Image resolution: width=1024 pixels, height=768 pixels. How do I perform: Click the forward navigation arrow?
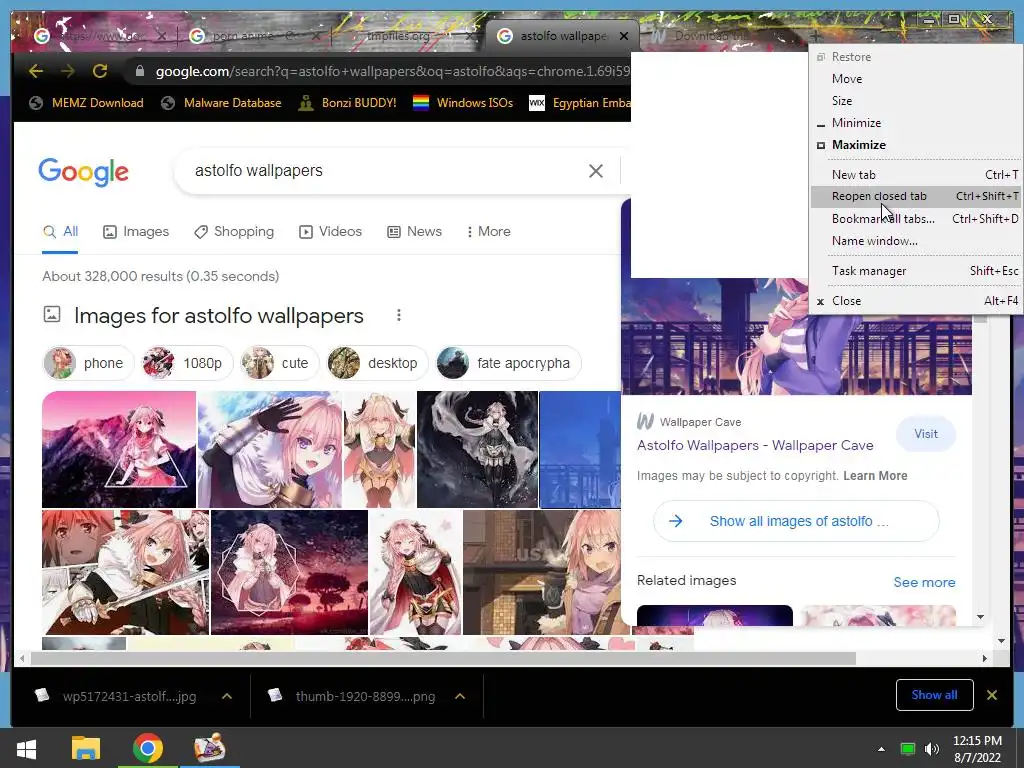pyautogui.click(x=68, y=71)
